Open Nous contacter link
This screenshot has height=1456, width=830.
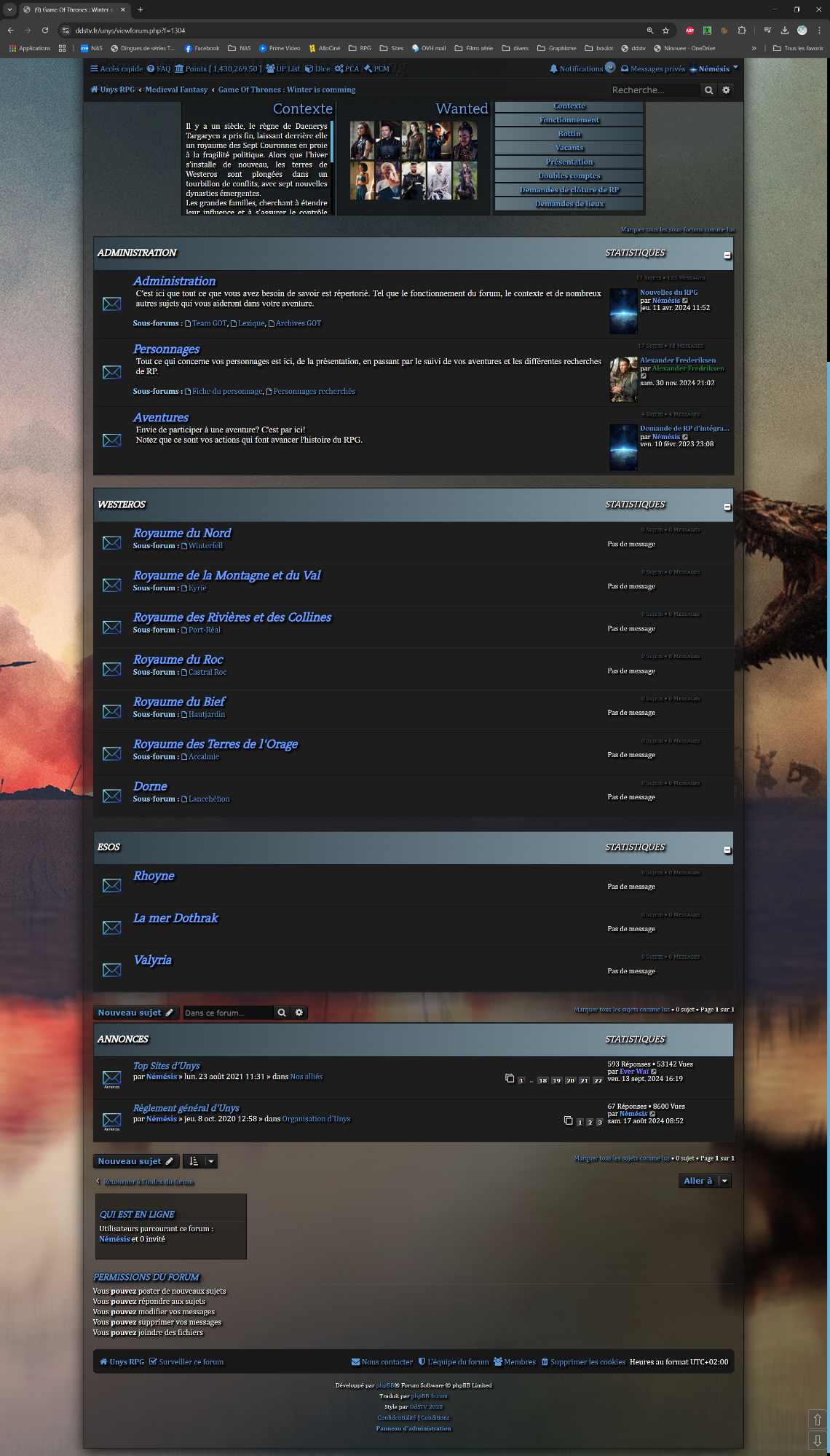pyautogui.click(x=382, y=1362)
